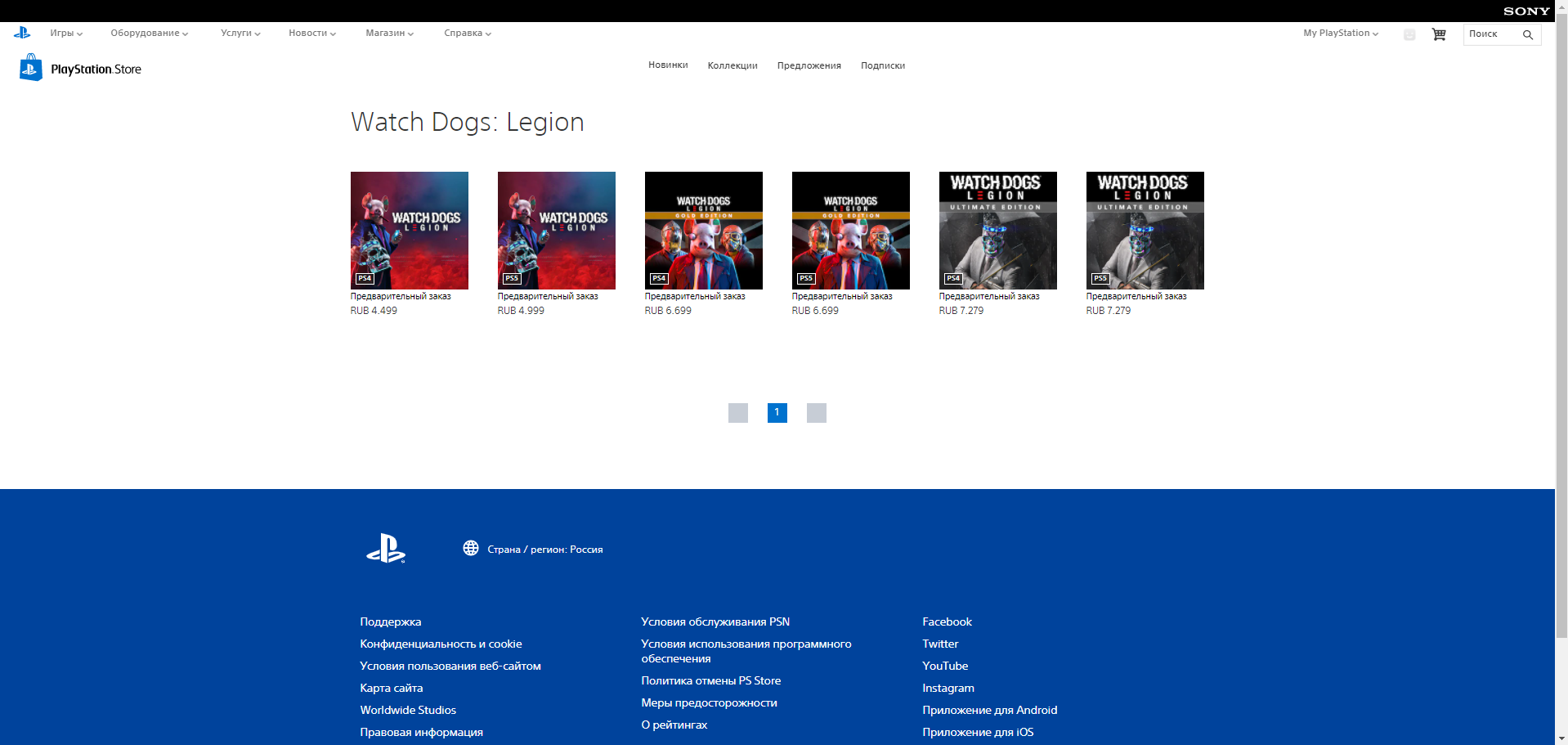Switch to the Предложения tab

[x=809, y=65]
